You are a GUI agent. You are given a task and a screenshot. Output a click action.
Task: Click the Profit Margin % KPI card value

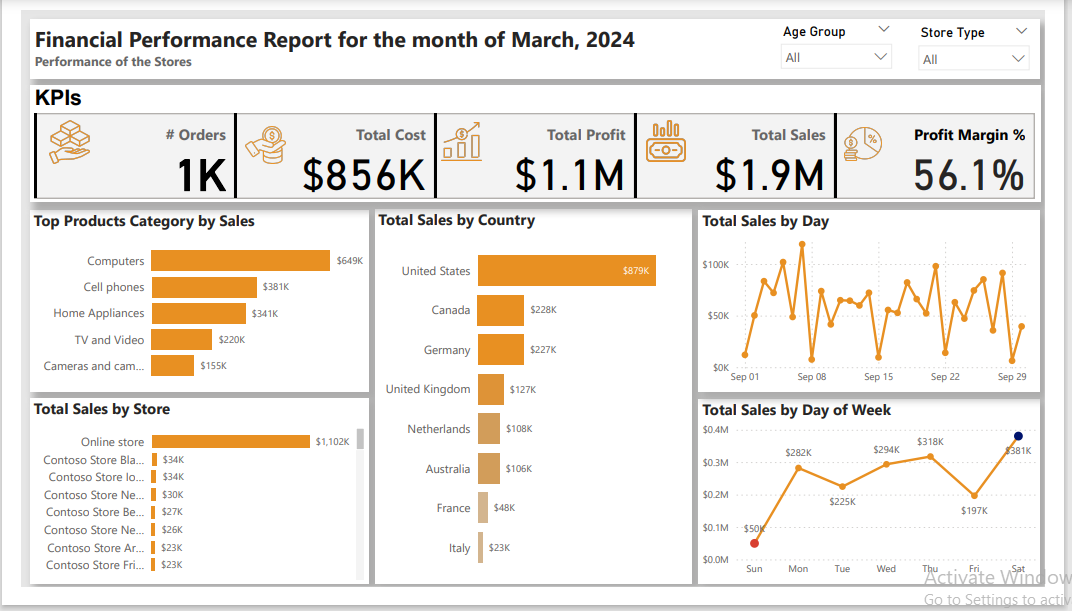pyautogui.click(x=968, y=175)
